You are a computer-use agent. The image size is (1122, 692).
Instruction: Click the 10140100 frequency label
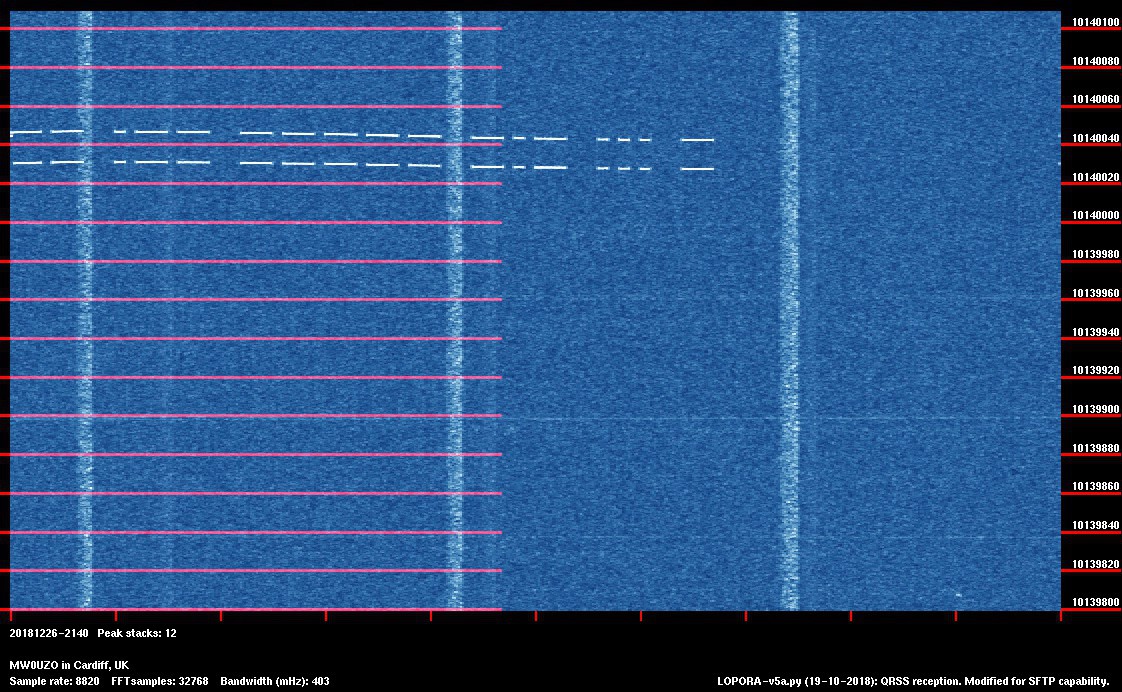(x=1095, y=22)
